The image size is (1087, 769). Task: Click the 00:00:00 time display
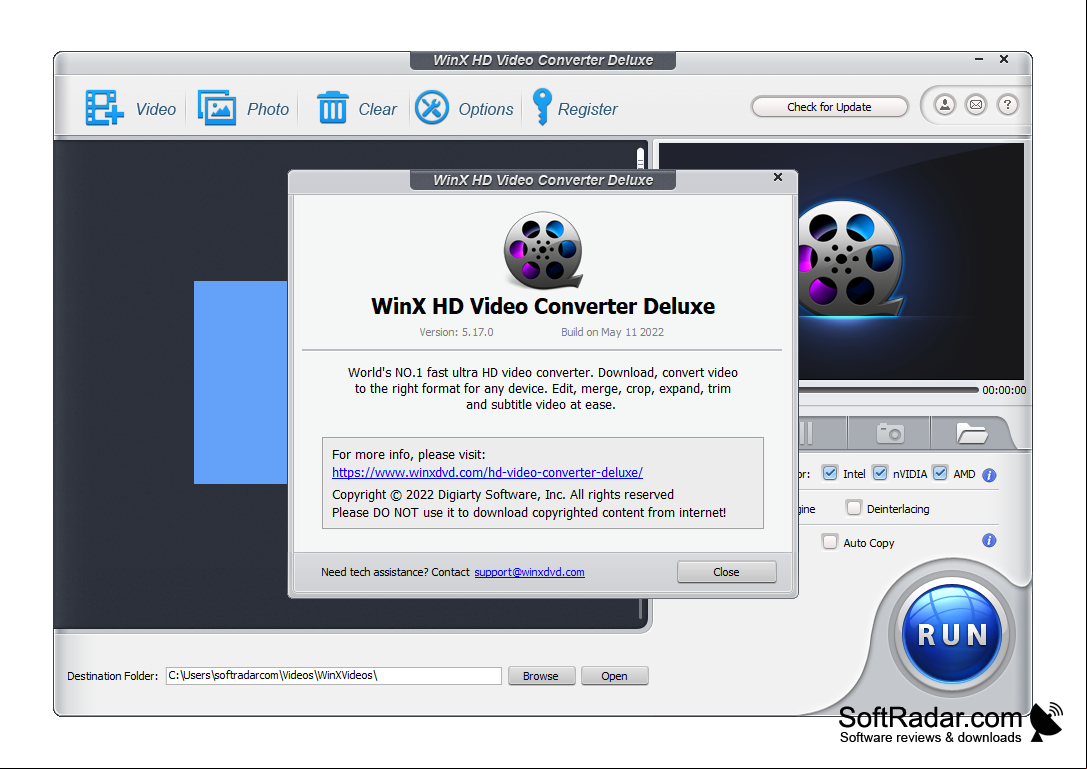(x=1004, y=390)
